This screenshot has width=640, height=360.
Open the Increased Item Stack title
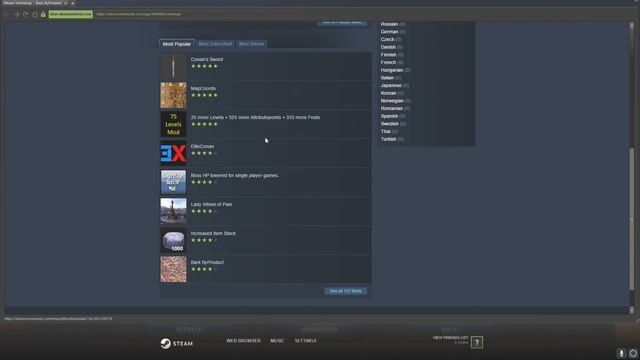click(213, 233)
